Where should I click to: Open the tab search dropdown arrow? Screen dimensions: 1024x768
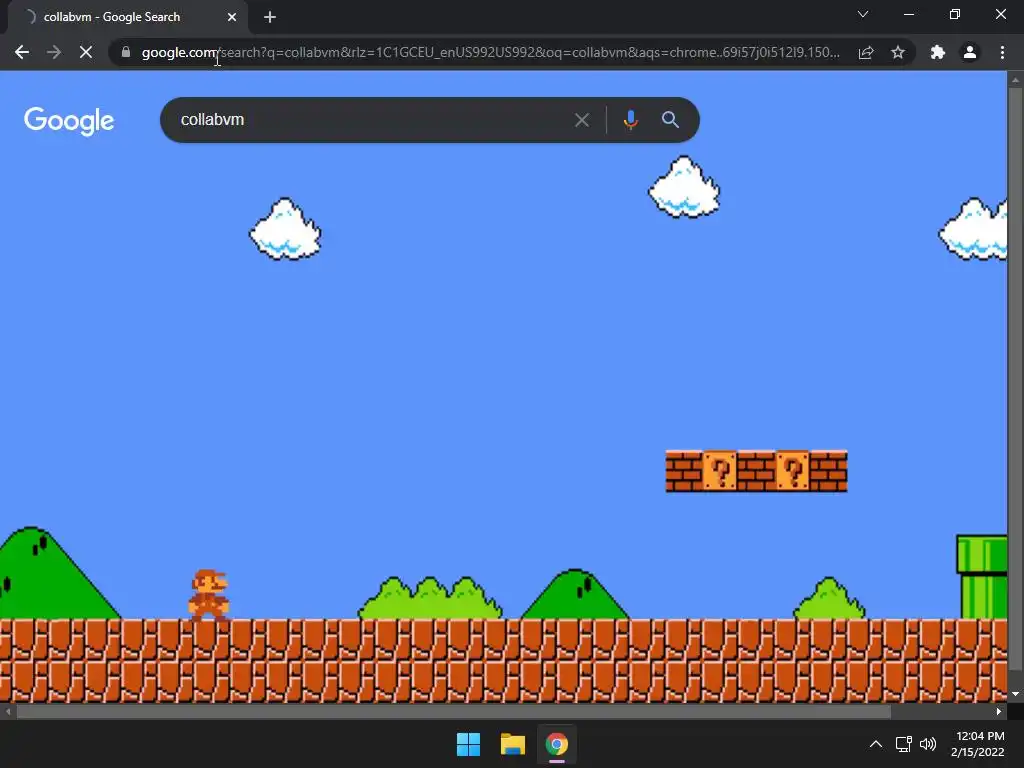pos(863,14)
